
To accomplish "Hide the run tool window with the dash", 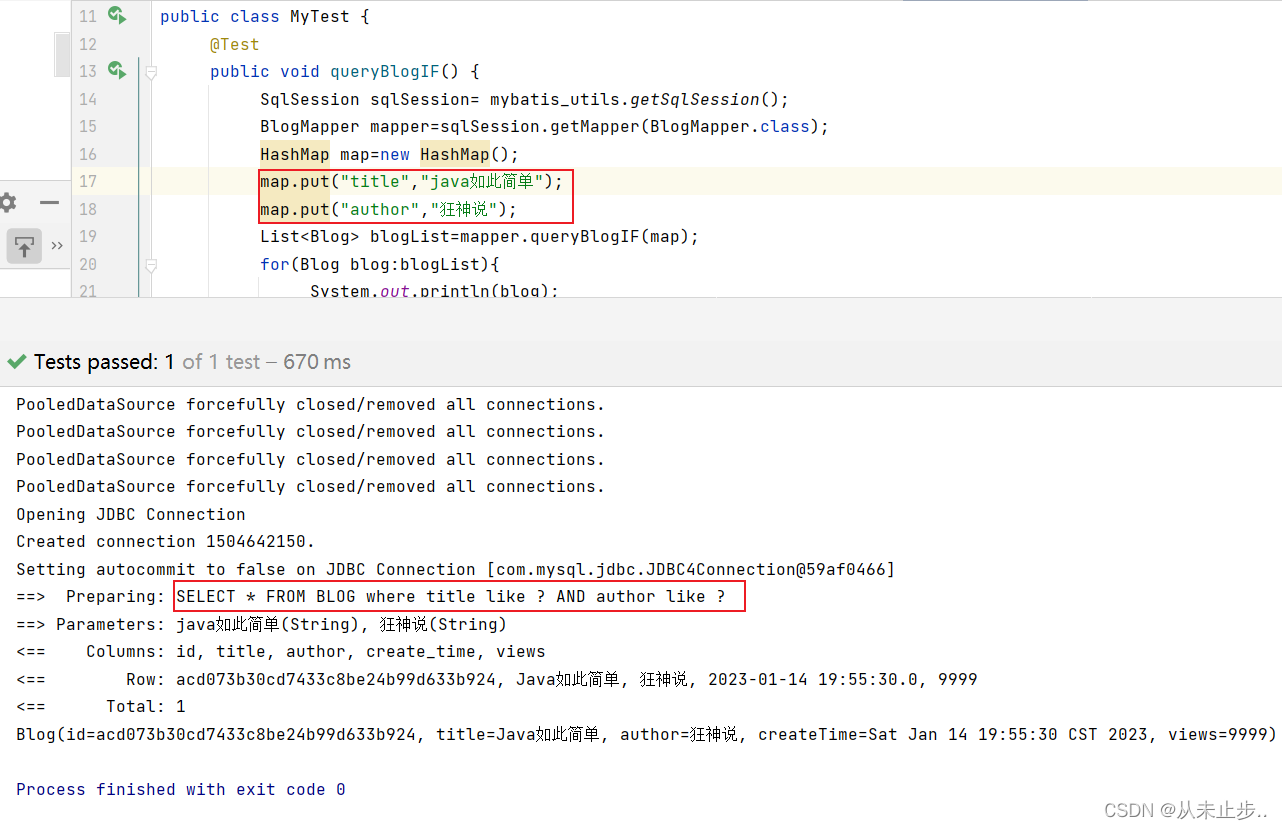I will [x=49, y=203].
